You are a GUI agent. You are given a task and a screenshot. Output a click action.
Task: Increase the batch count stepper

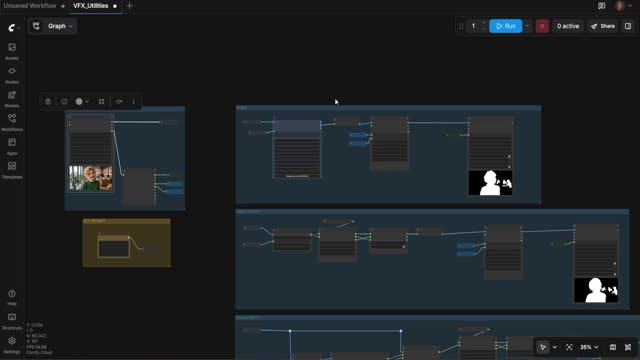[484, 23]
